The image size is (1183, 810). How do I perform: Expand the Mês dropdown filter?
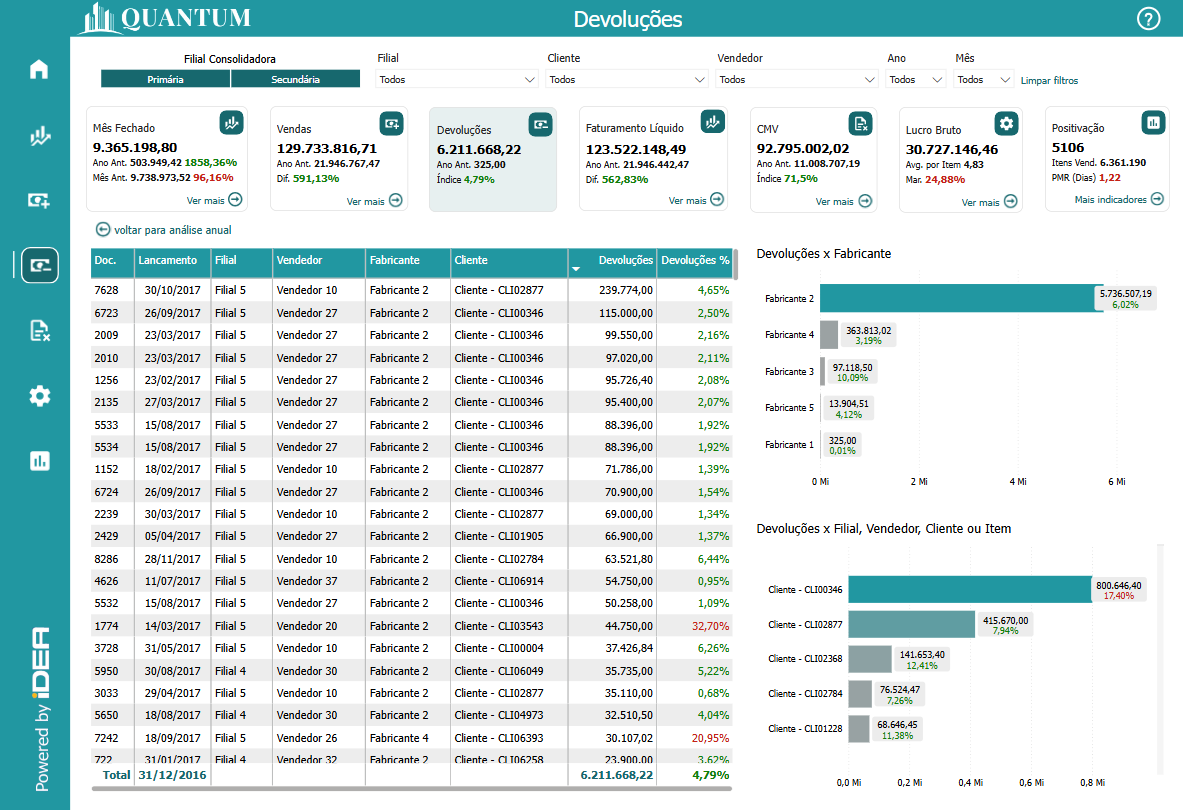[x=984, y=79]
